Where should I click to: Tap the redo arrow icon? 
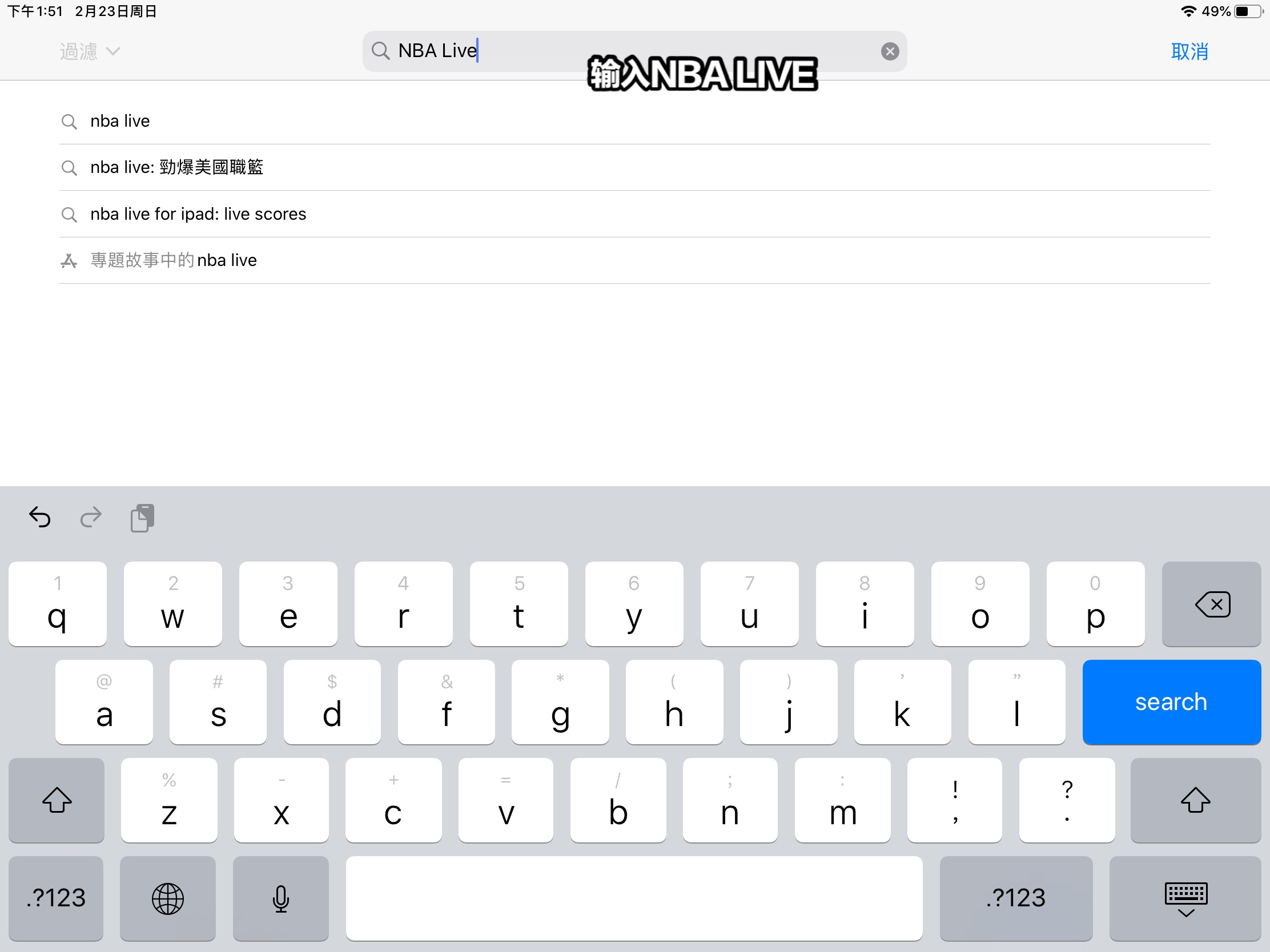click(x=91, y=518)
